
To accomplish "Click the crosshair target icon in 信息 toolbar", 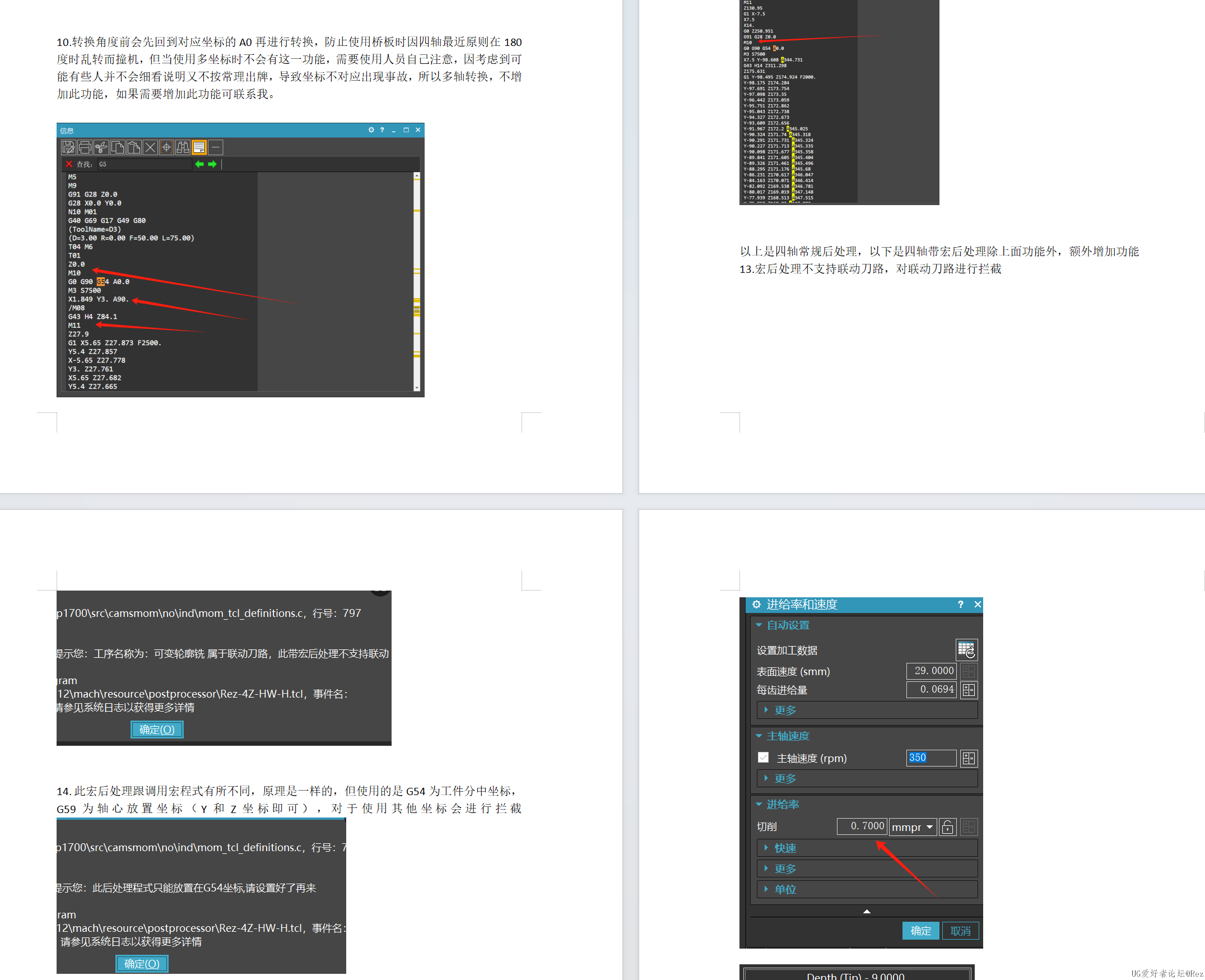I will [166, 147].
